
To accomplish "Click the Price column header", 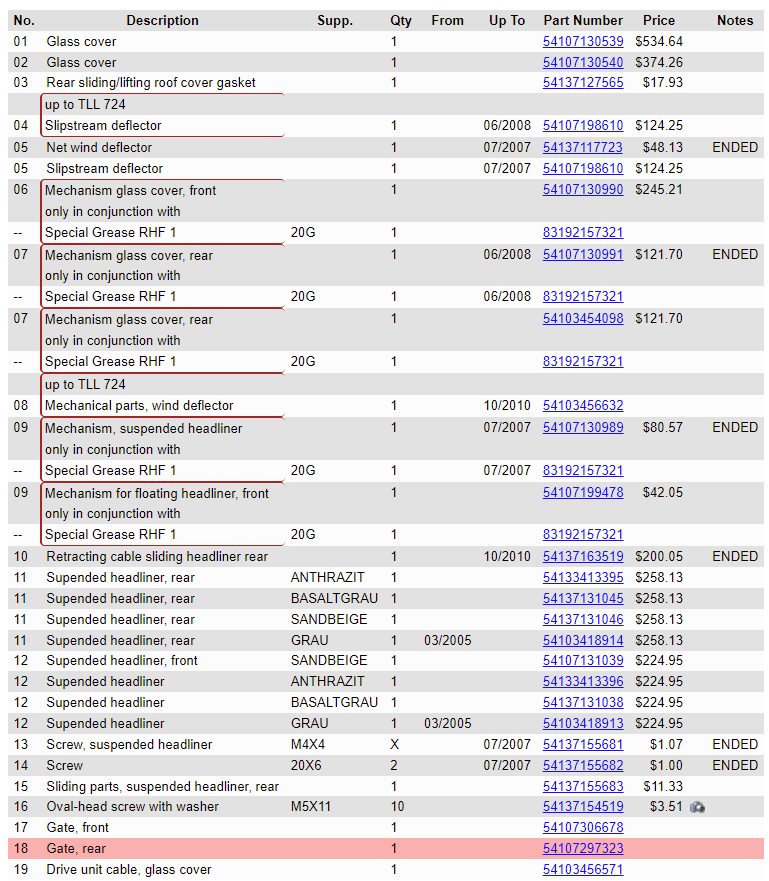I will [659, 20].
